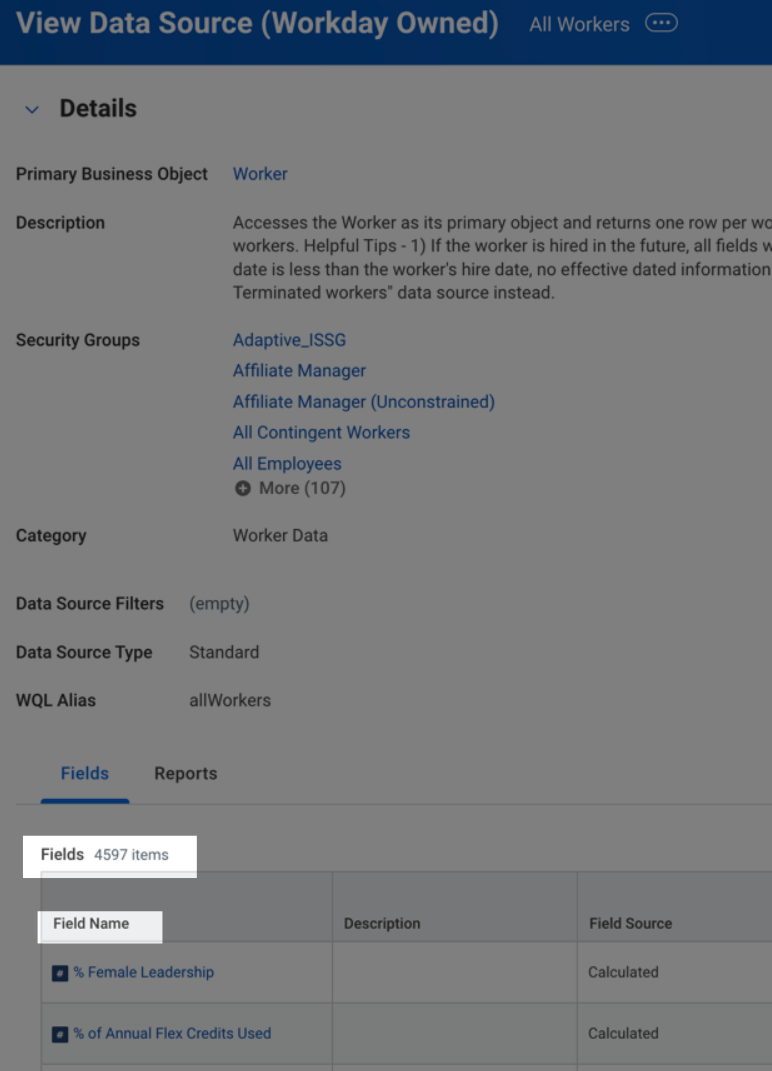This screenshot has width=772, height=1071.
Task: Click the All Workers title text
Action: 579,24
